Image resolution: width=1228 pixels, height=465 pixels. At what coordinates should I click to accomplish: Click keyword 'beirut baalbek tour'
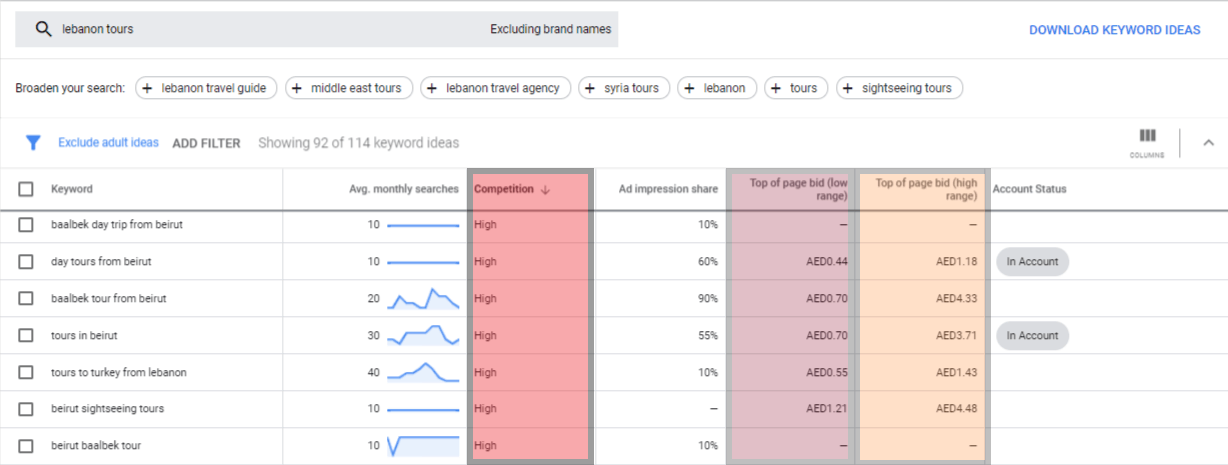click(97, 446)
